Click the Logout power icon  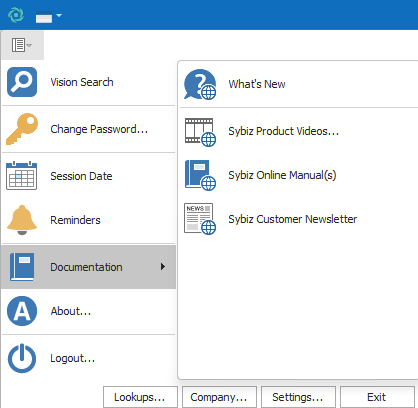[x=22, y=358]
